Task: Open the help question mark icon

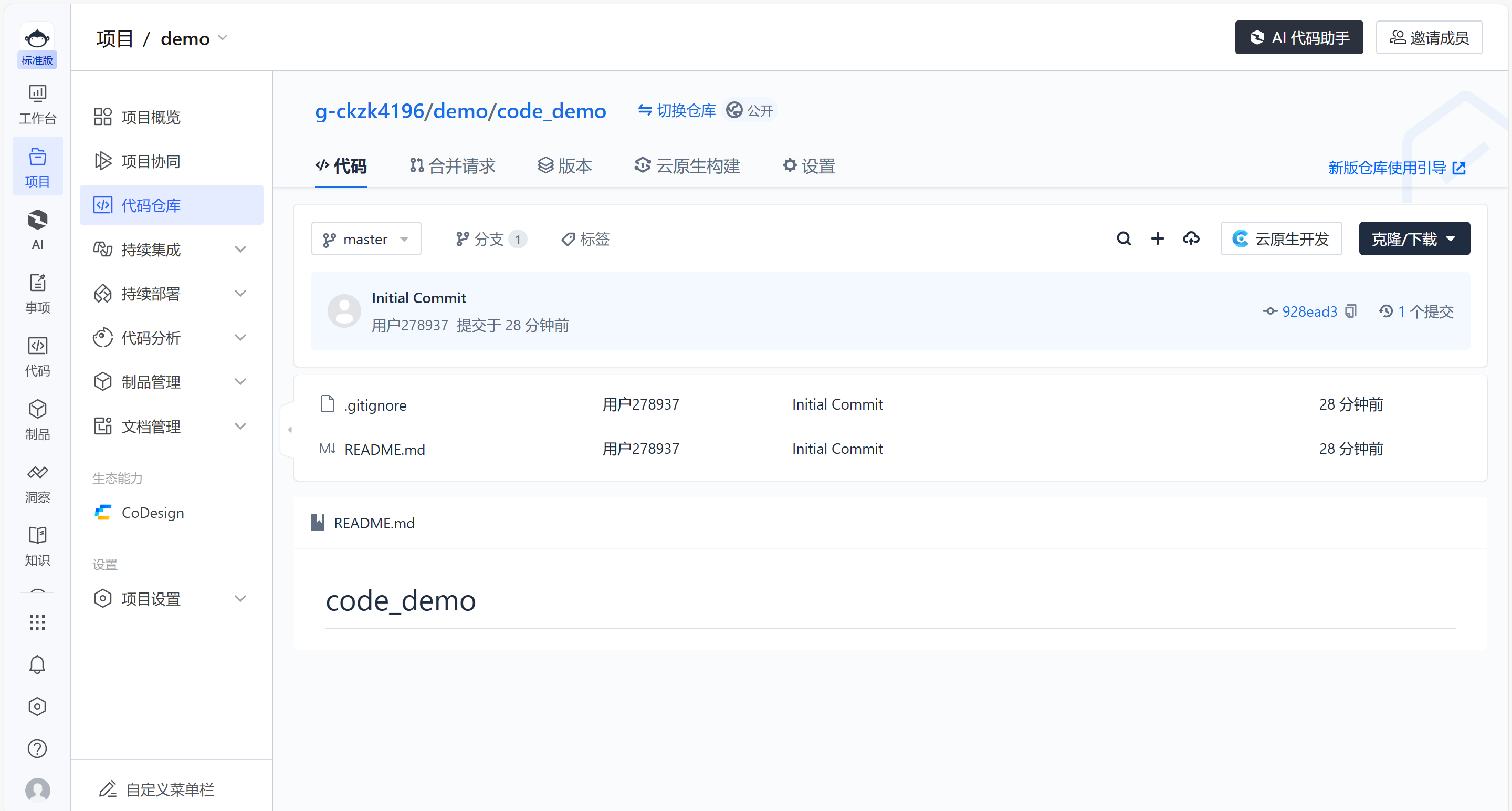Action: click(x=37, y=748)
